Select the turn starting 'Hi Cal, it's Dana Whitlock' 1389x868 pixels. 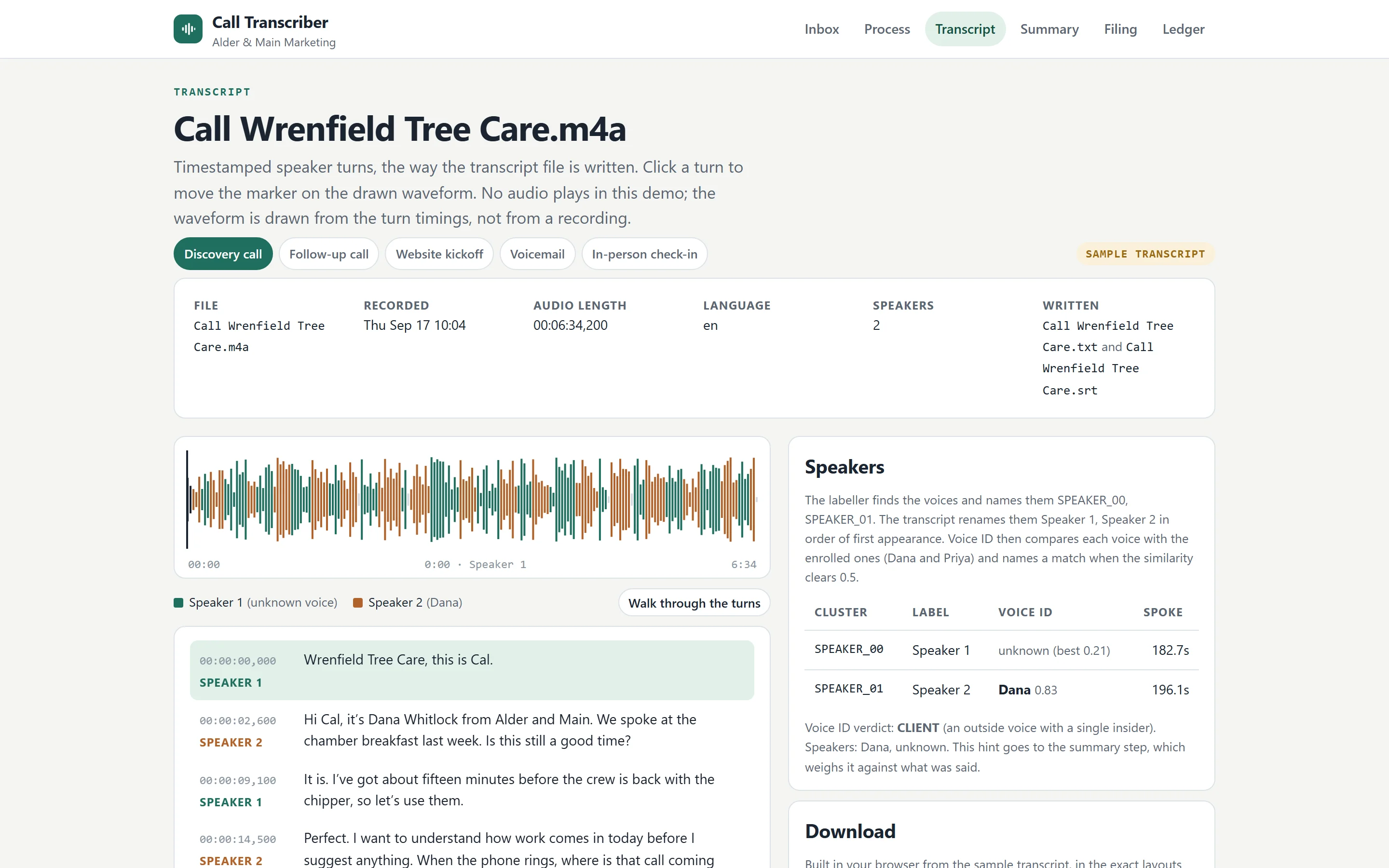[x=472, y=730]
